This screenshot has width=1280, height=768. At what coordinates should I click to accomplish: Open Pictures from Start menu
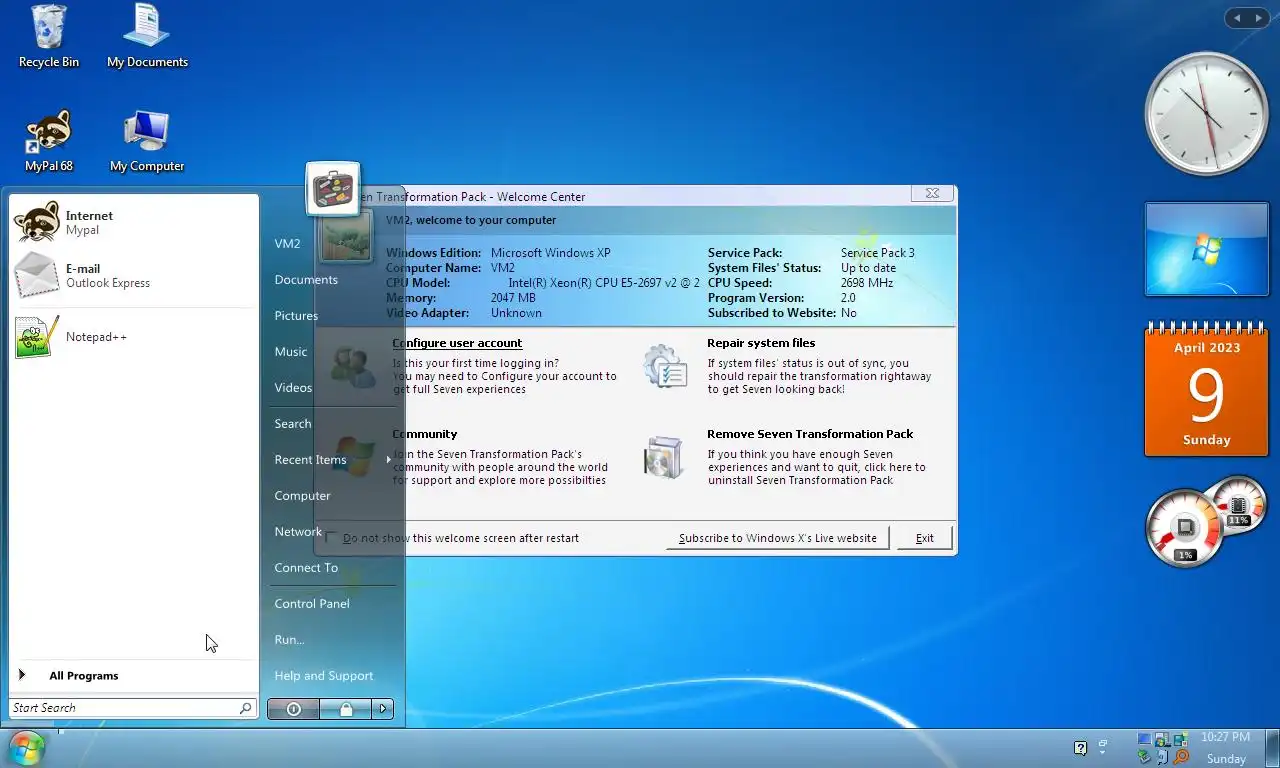[x=296, y=315]
